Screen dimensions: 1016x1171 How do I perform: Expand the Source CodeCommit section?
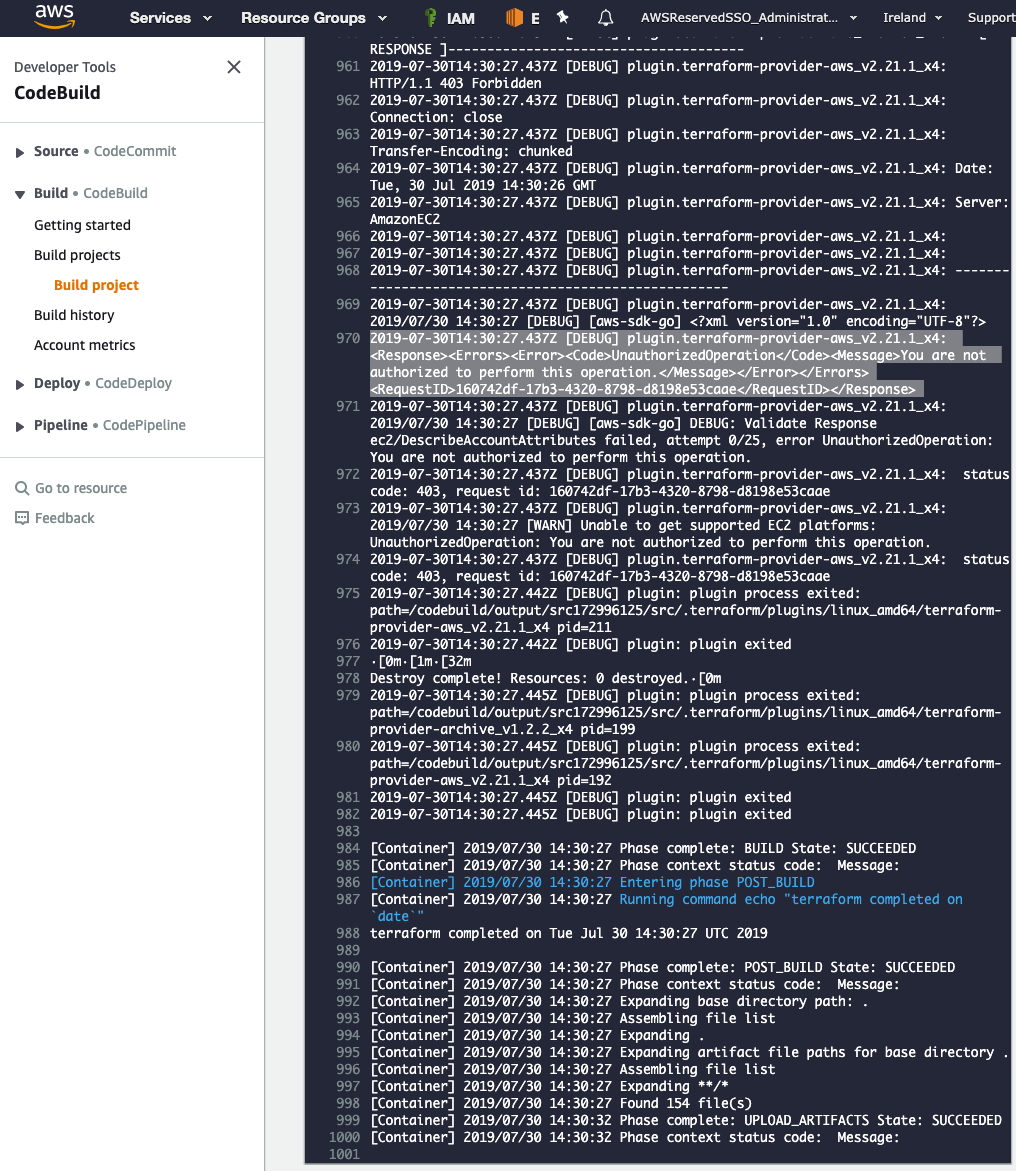click(x=19, y=152)
